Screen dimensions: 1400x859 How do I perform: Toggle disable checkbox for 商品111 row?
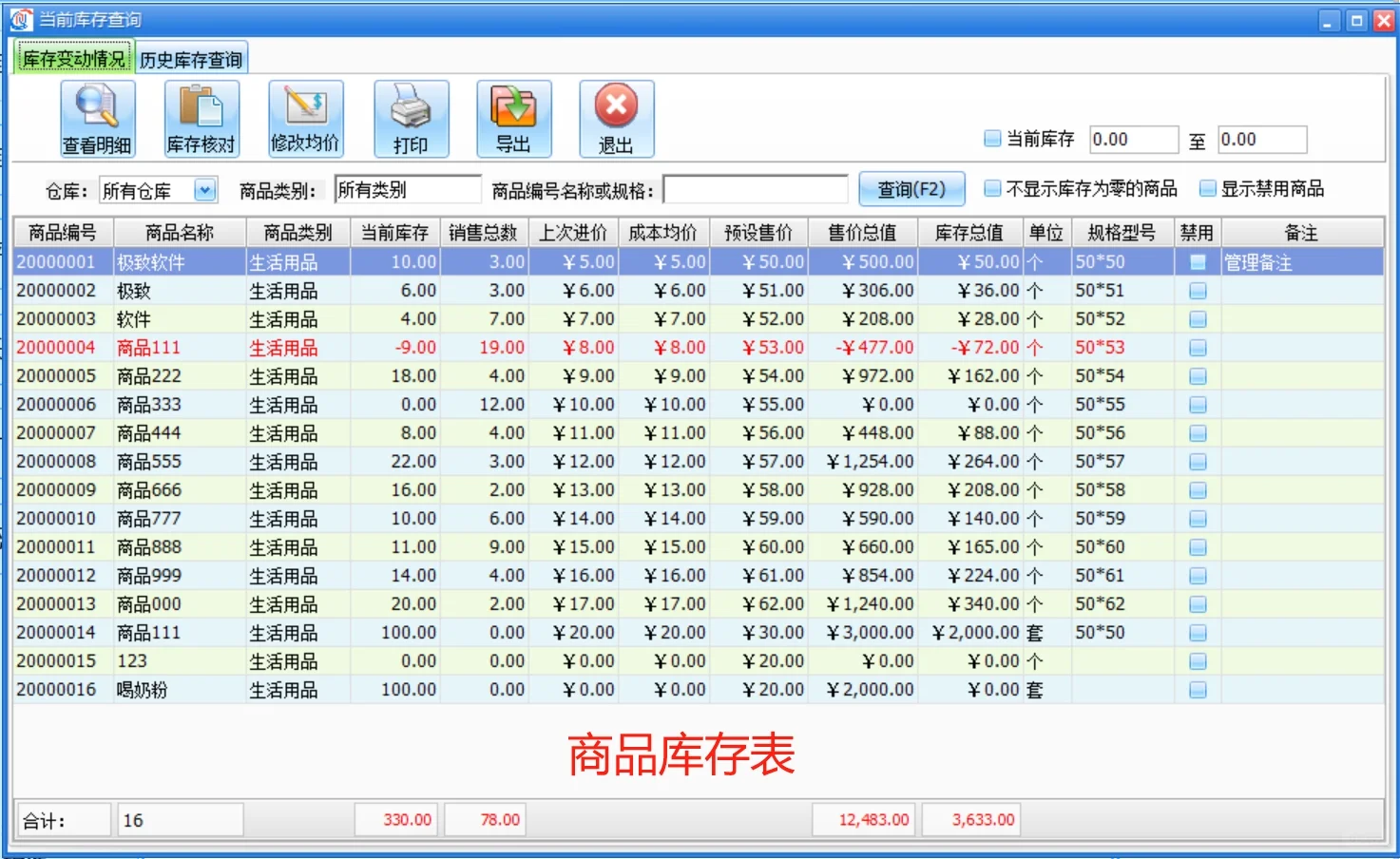point(1197,348)
